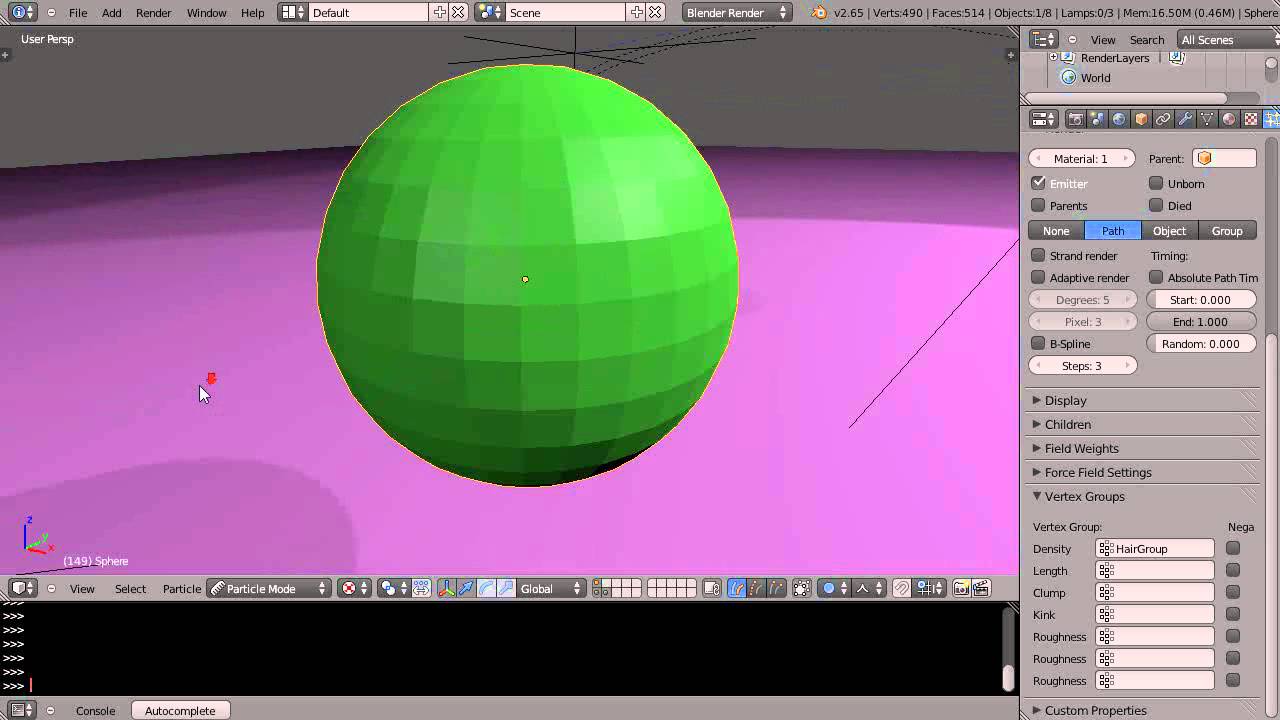Open the Material properties sphere tab
This screenshot has height=720, width=1280.
[x=1229, y=119]
